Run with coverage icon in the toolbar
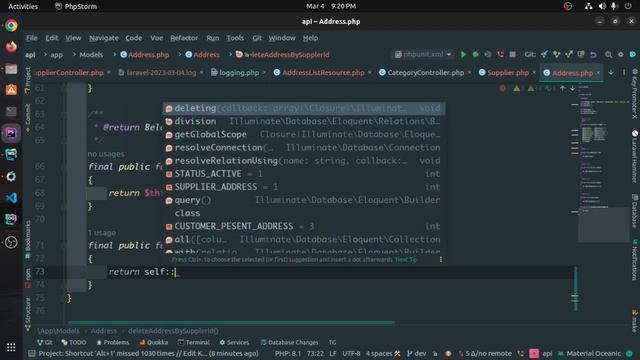The height and width of the screenshot is (360, 640). click(x=488, y=54)
